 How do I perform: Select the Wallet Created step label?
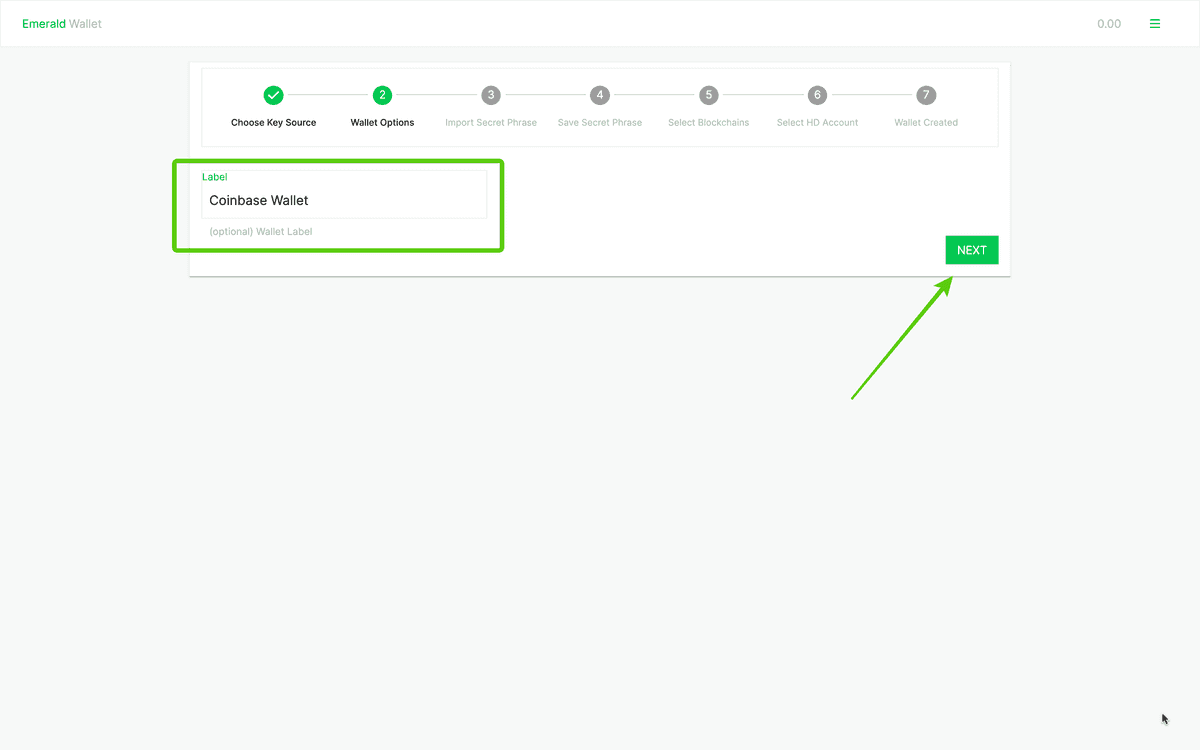point(926,123)
